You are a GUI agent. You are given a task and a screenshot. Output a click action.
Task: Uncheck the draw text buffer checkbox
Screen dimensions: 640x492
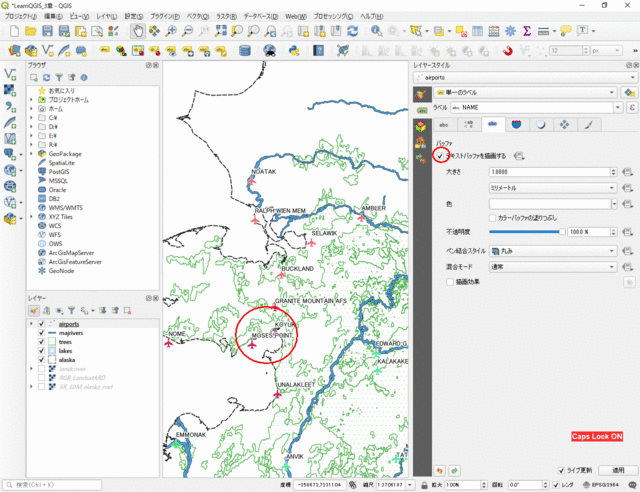pyautogui.click(x=440, y=155)
